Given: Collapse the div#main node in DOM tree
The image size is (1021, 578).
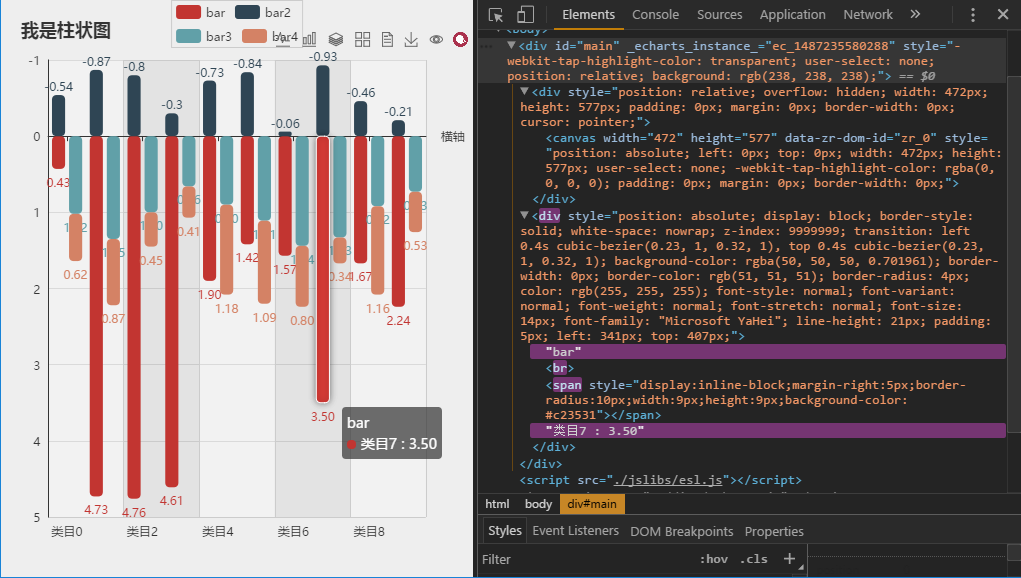Looking at the screenshot, I should 512,46.
